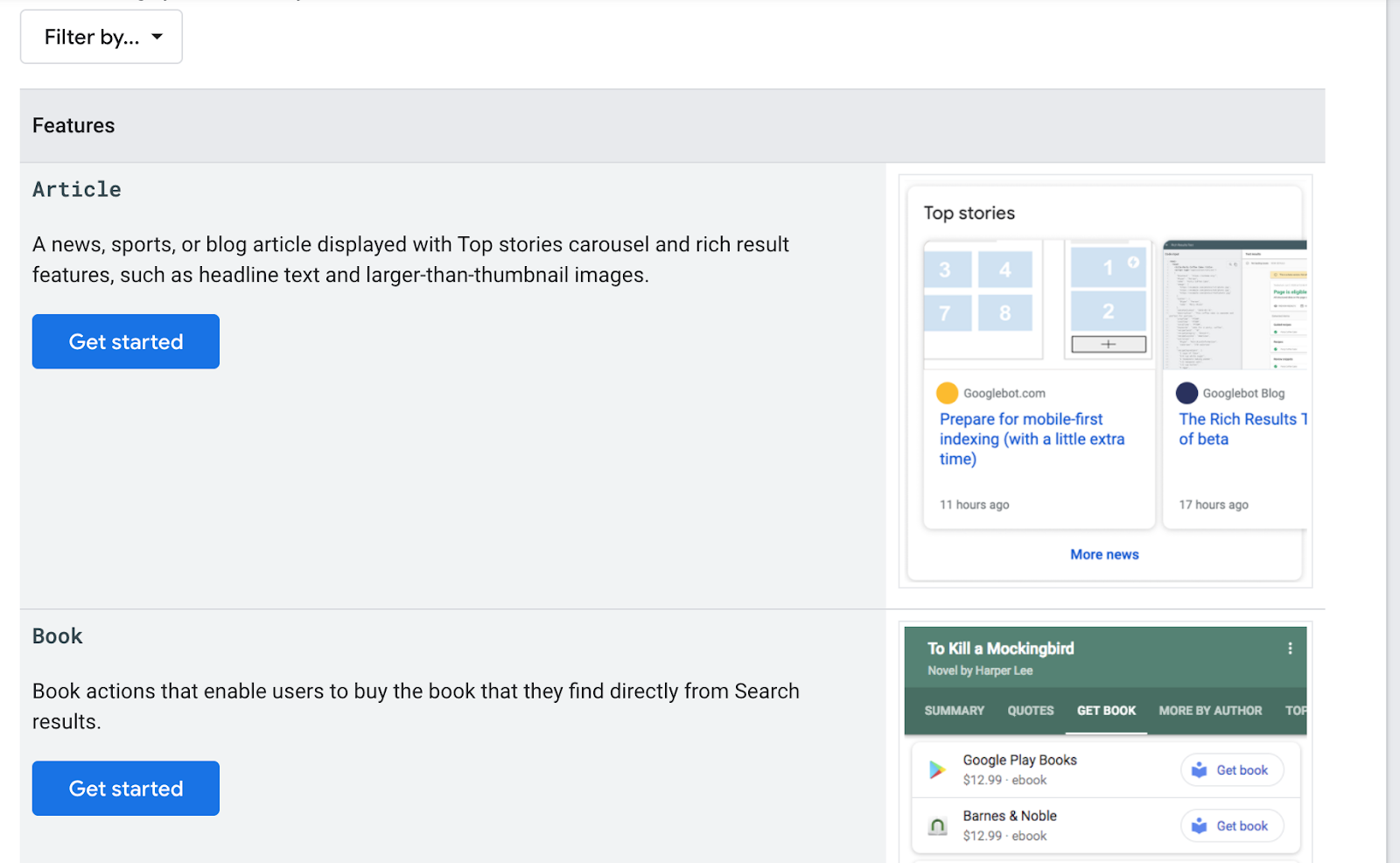Click the second story card thumbnail image

pyautogui.click(x=1235, y=305)
